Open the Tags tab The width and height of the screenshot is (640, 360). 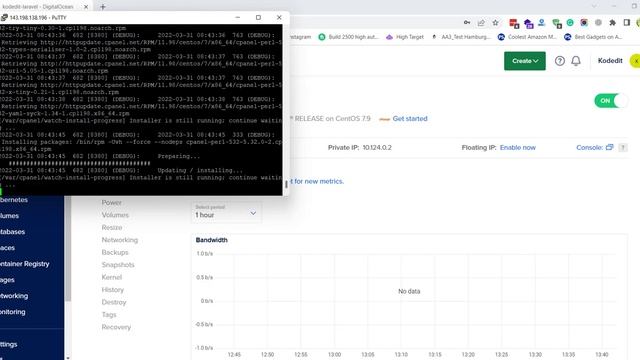coord(109,315)
